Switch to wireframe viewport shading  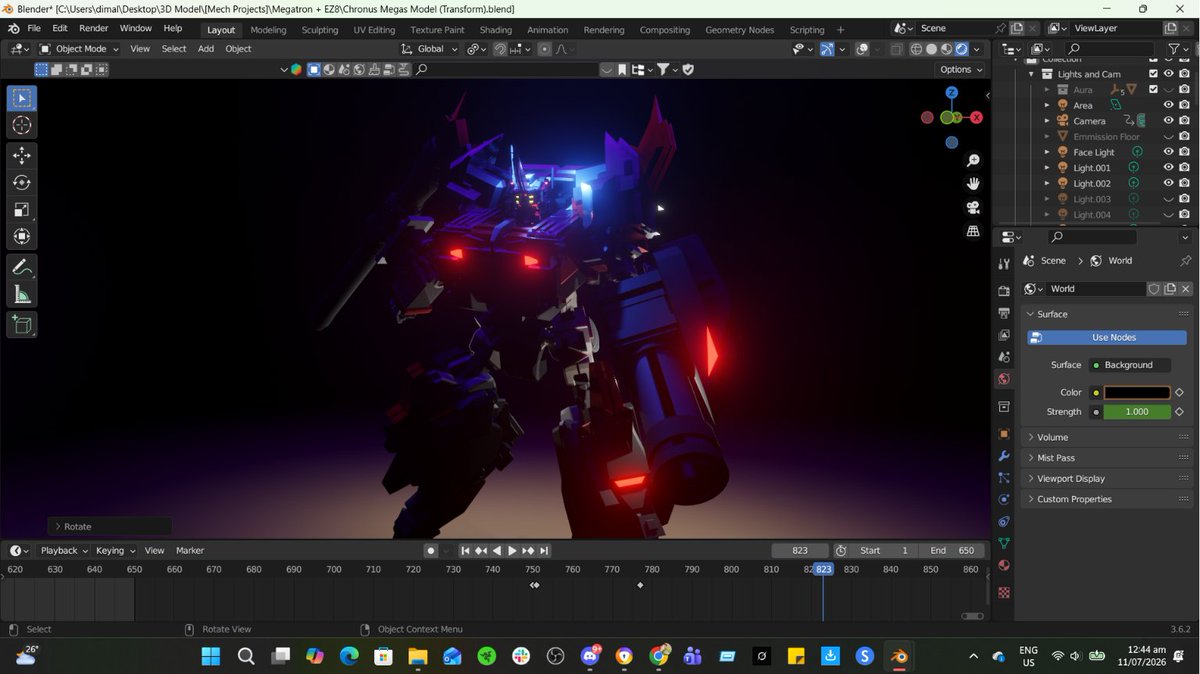915,49
